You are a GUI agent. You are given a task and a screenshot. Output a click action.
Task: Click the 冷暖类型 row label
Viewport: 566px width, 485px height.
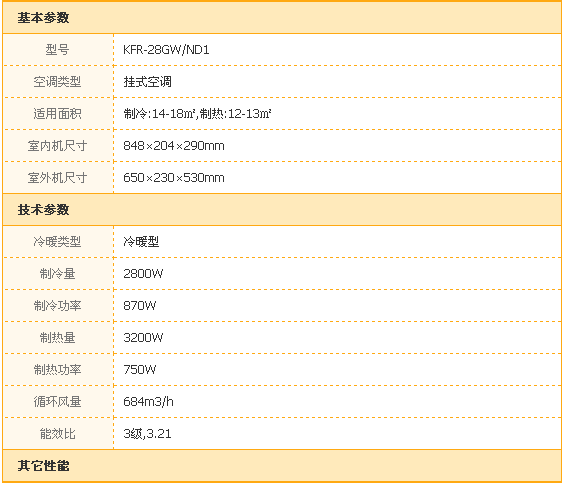click(57, 242)
